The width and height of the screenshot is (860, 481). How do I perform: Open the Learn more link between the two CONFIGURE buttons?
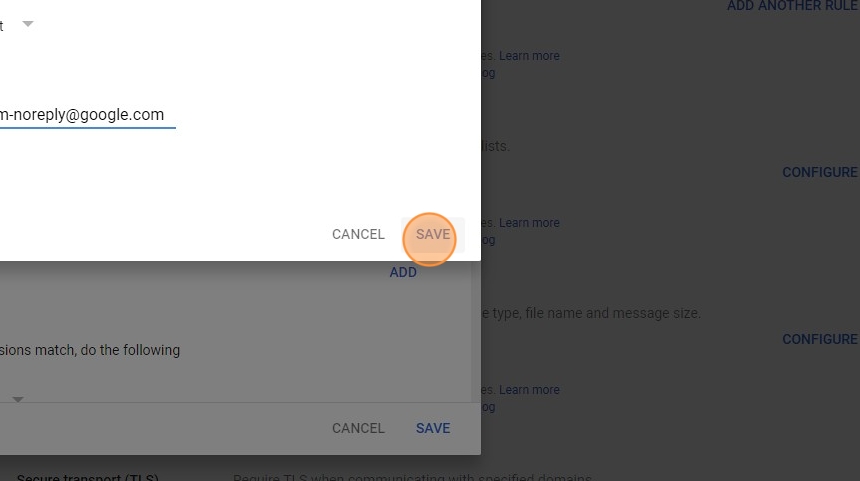(x=529, y=223)
